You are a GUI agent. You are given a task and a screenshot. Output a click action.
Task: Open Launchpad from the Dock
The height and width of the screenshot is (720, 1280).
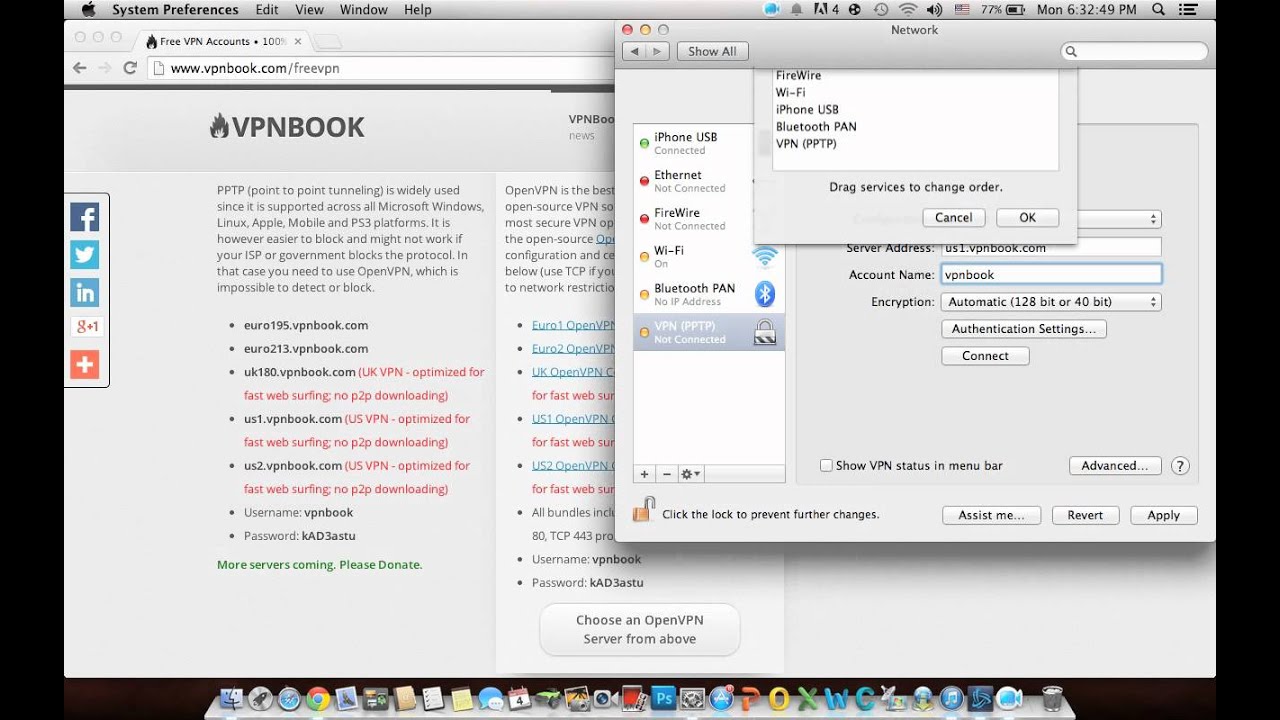click(x=260, y=698)
